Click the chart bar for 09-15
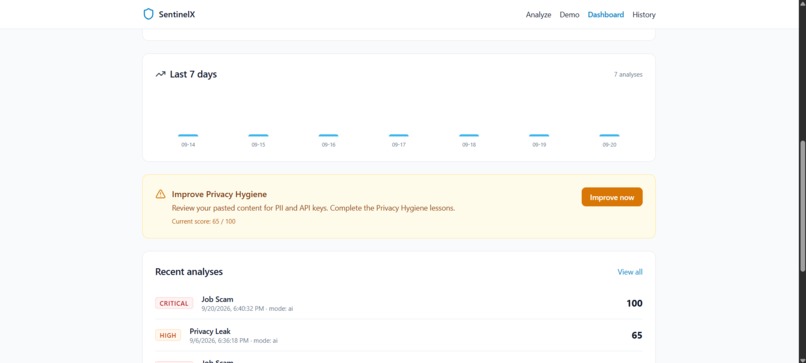The width and height of the screenshot is (806, 363). pos(258,135)
